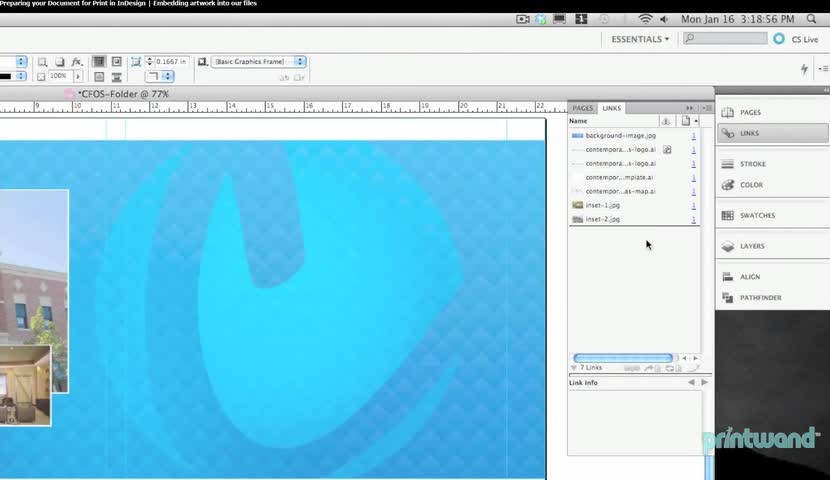
Task: Click the Quick Apply lightning bolt icon
Action: point(804,69)
